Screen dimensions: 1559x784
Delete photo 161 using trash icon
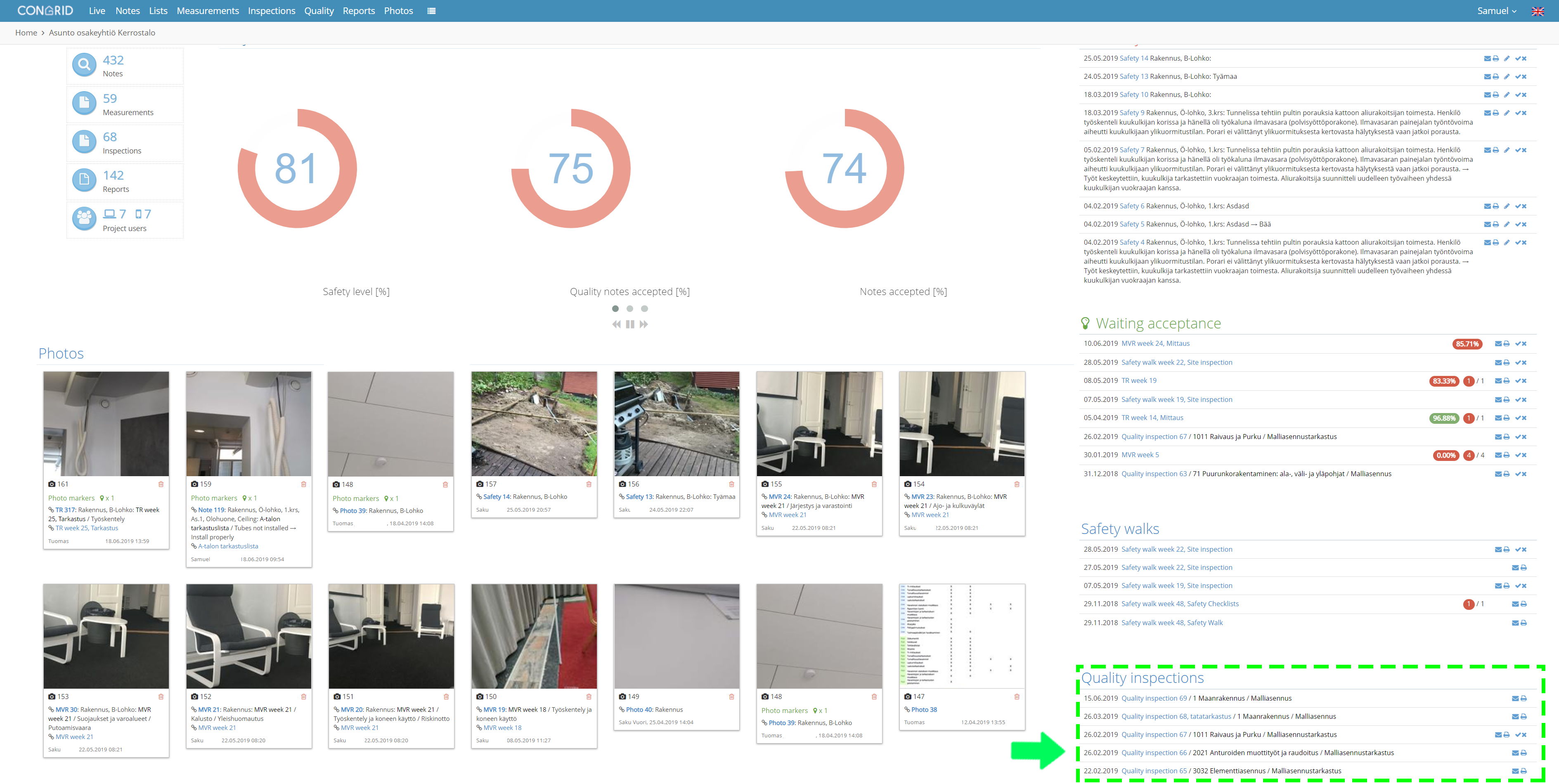[161, 484]
